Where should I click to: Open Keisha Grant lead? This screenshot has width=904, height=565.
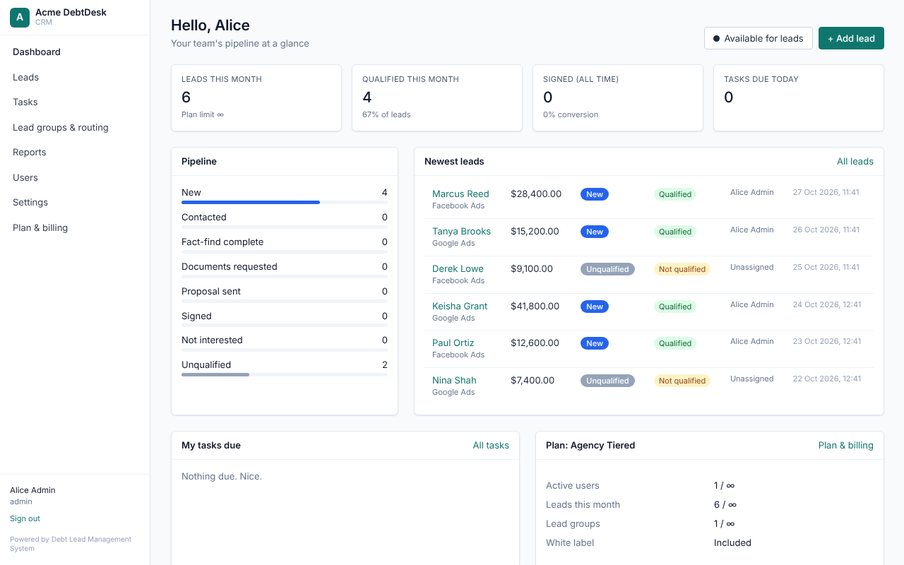[x=459, y=306]
